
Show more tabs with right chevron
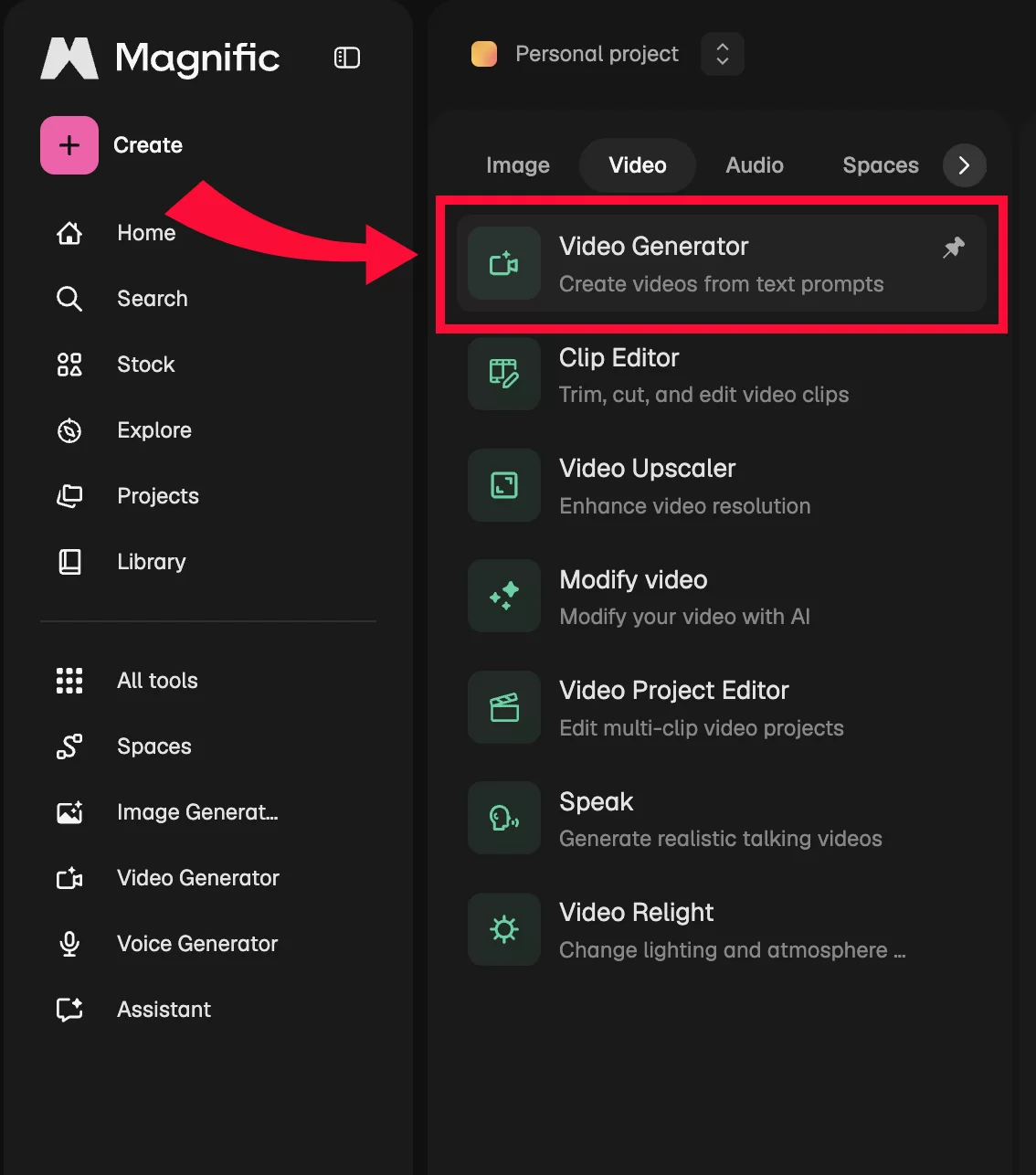tap(964, 165)
